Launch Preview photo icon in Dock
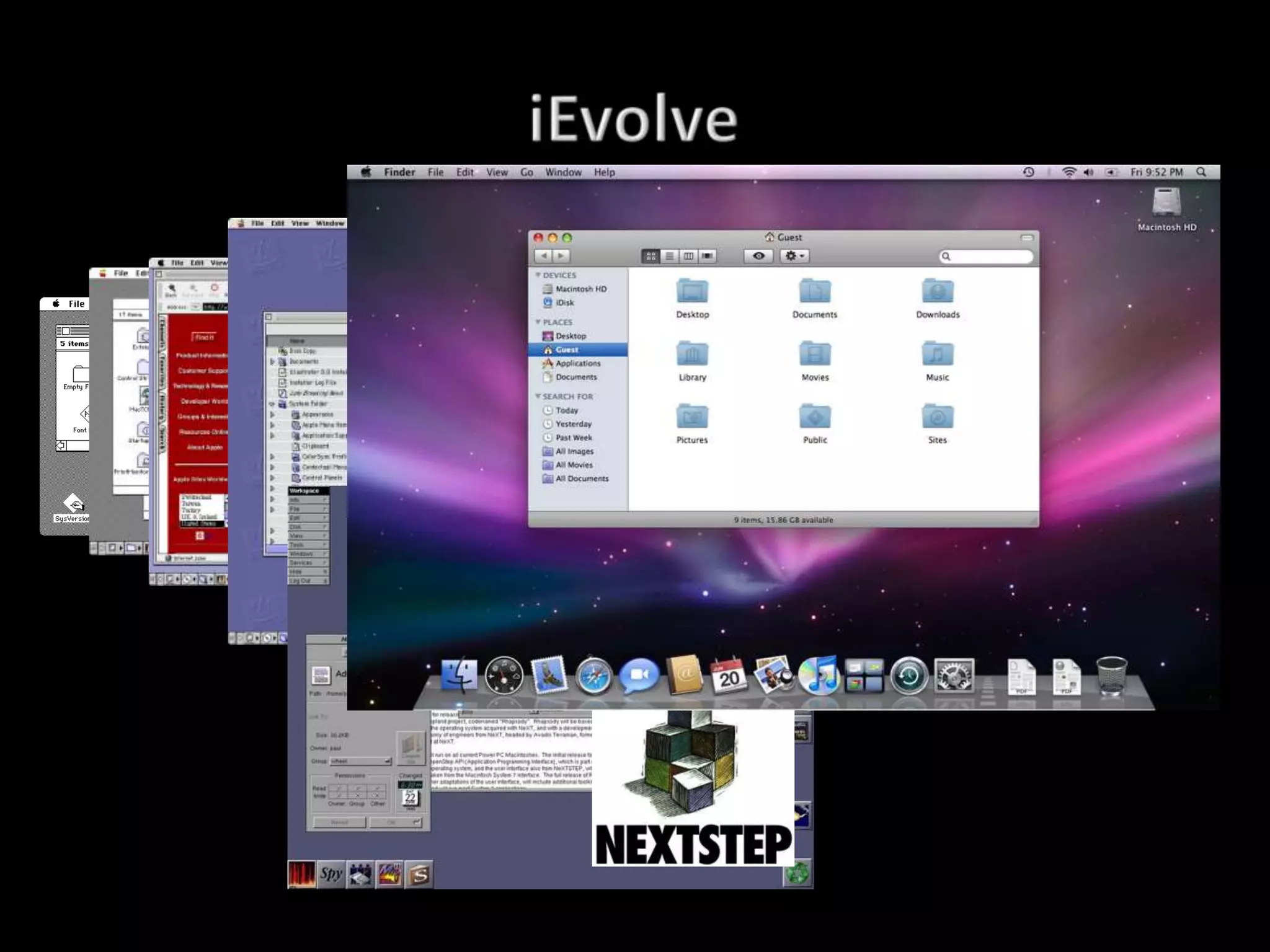The width and height of the screenshot is (1270, 952). click(773, 674)
